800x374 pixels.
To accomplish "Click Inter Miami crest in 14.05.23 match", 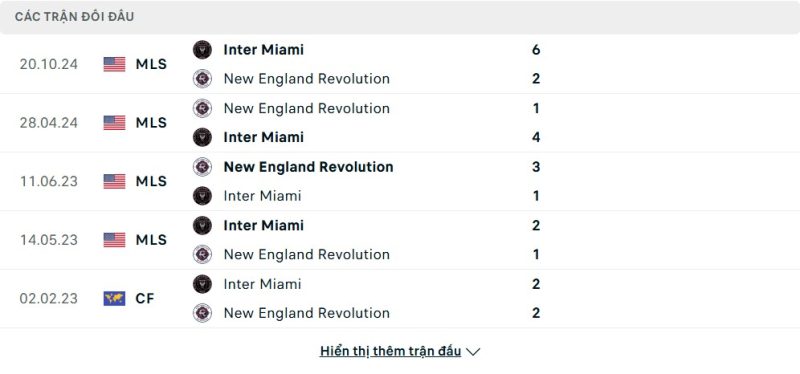I will [x=202, y=225].
